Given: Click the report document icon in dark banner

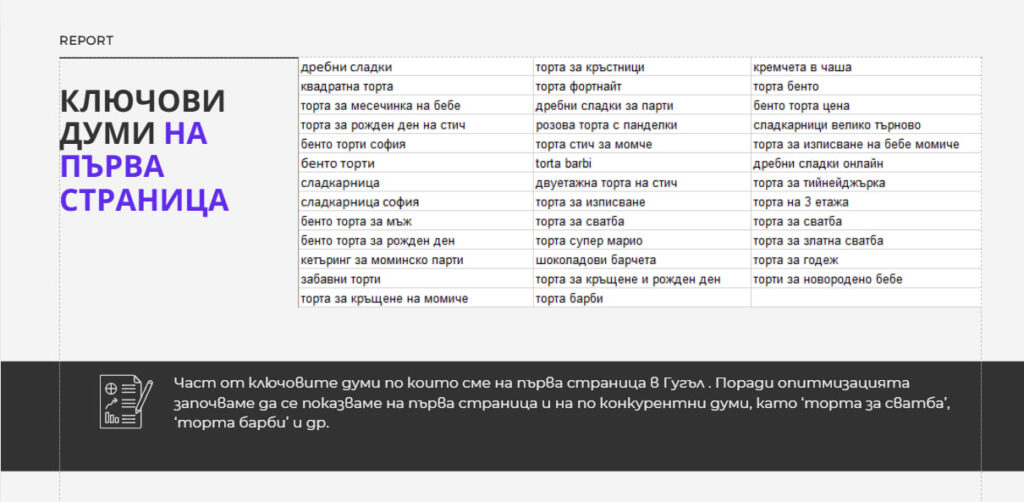Looking at the screenshot, I should [x=125, y=402].
